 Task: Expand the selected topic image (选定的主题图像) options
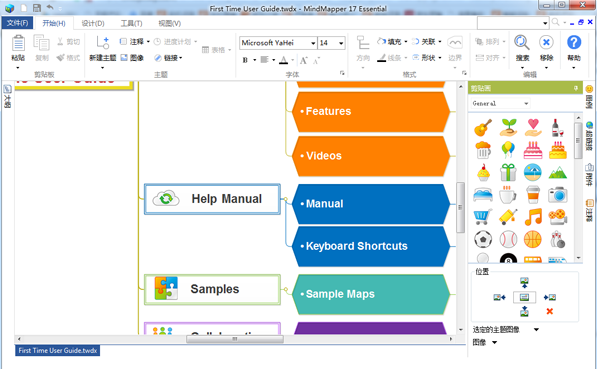pyautogui.click(x=536, y=329)
